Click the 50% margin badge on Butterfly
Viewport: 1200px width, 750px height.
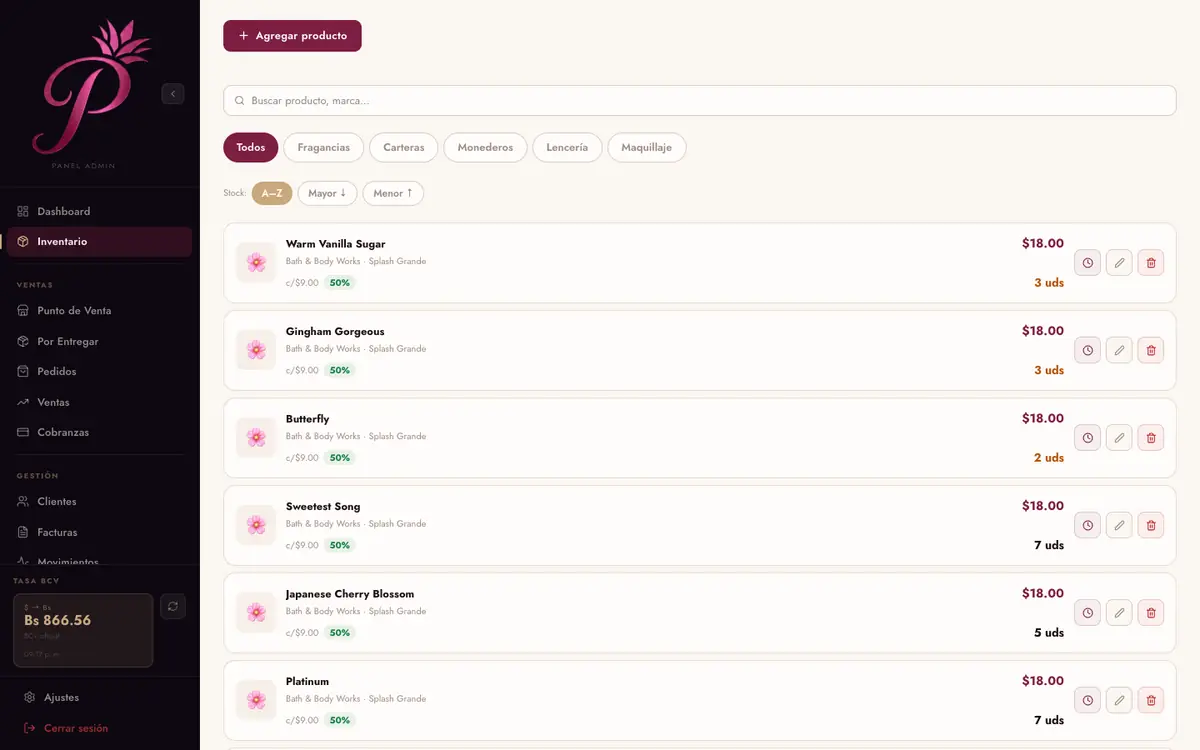(x=340, y=458)
